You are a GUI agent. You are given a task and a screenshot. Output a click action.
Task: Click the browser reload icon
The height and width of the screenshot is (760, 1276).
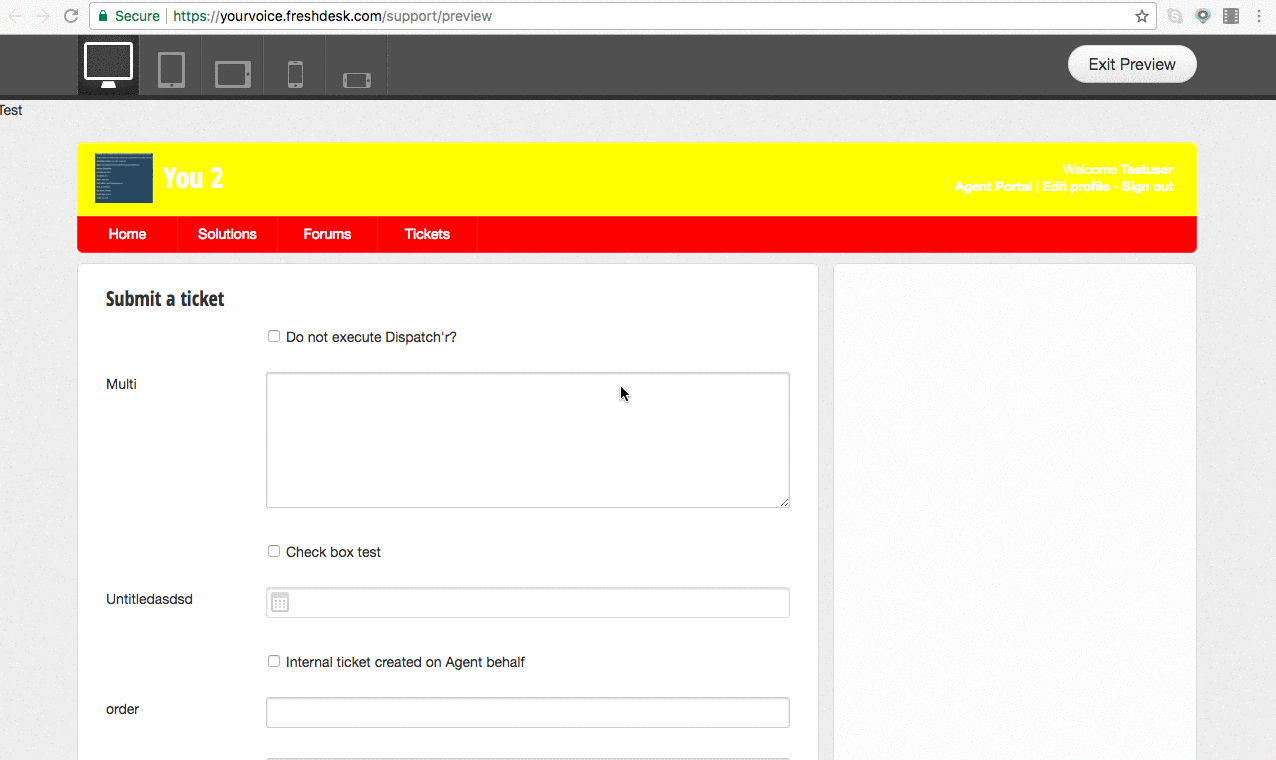(70, 16)
